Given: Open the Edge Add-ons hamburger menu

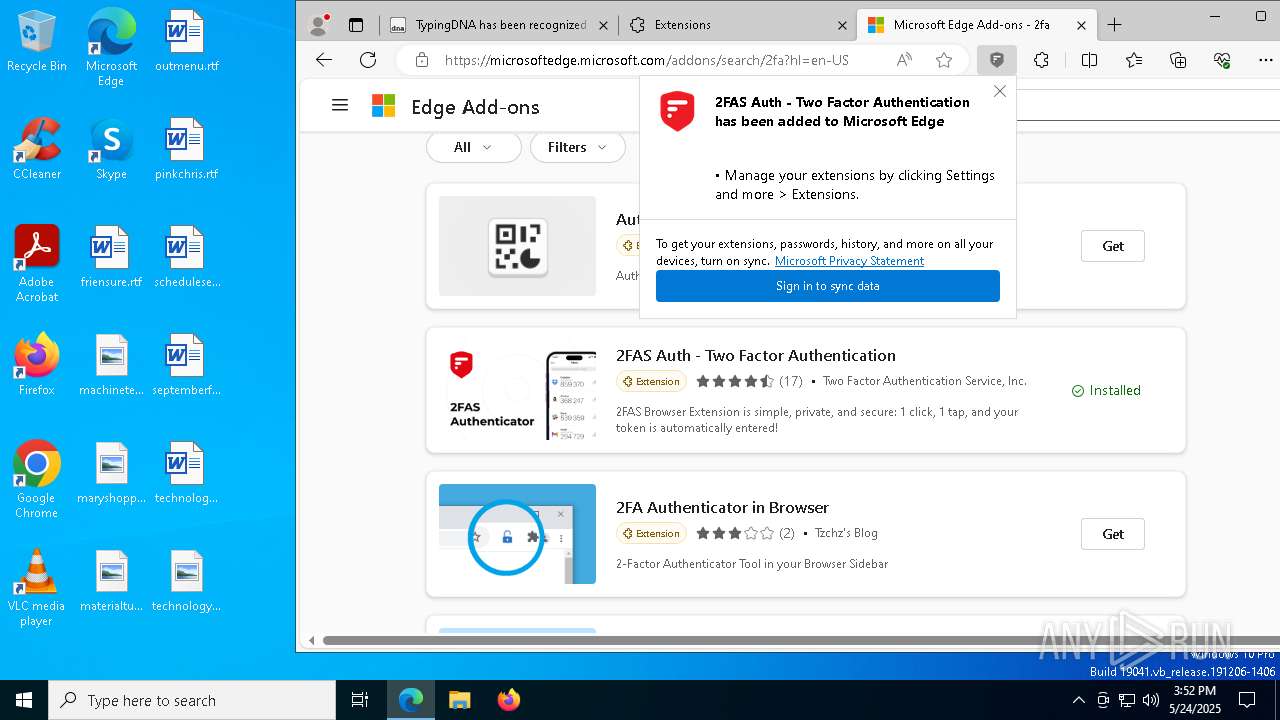Looking at the screenshot, I should (340, 105).
